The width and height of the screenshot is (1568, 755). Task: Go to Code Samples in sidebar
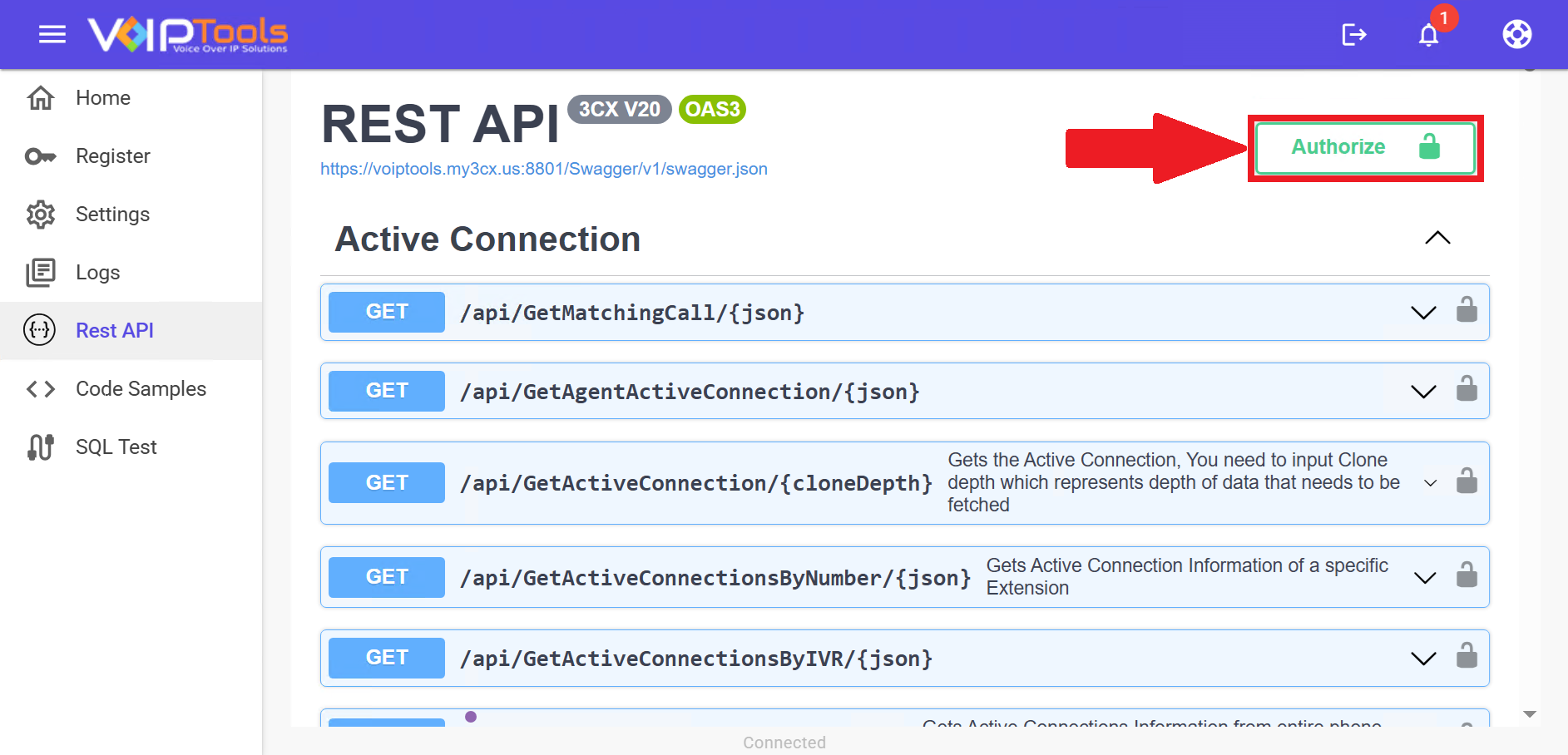click(141, 389)
